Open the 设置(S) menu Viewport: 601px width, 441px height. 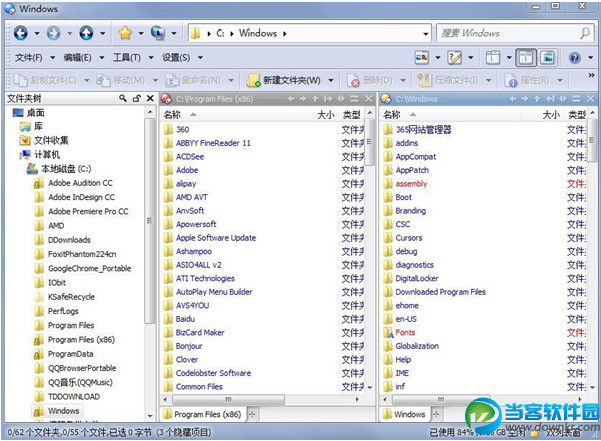(x=176, y=58)
